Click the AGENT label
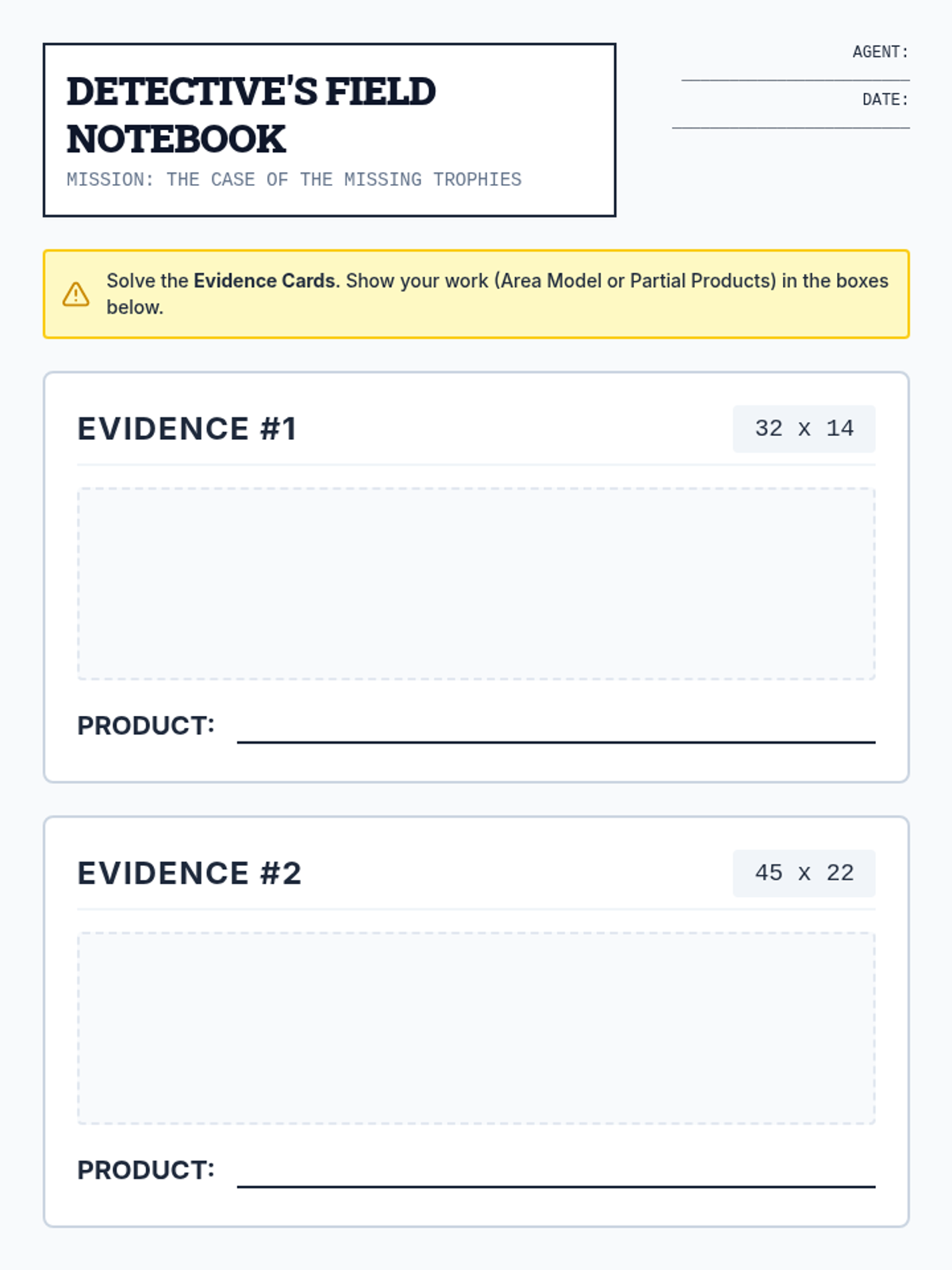This screenshot has width=952, height=1270. tap(881, 52)
